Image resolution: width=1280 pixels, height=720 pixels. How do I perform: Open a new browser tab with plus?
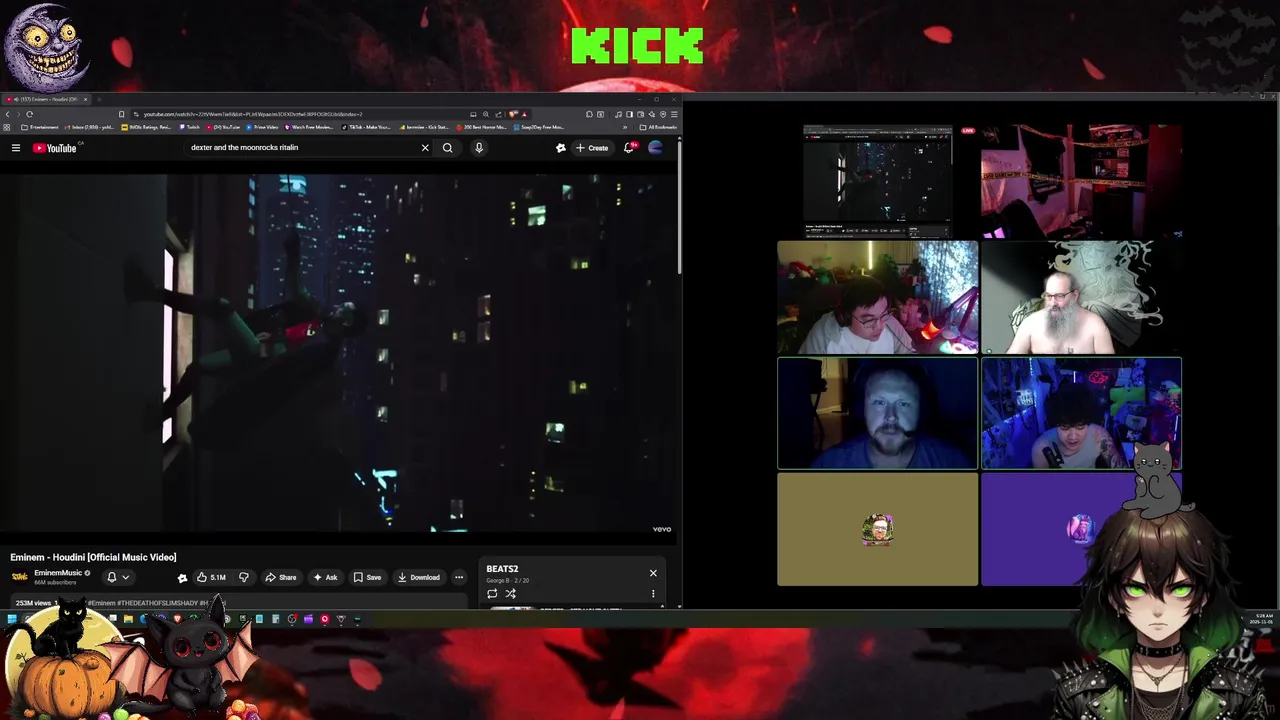[99, 99]
